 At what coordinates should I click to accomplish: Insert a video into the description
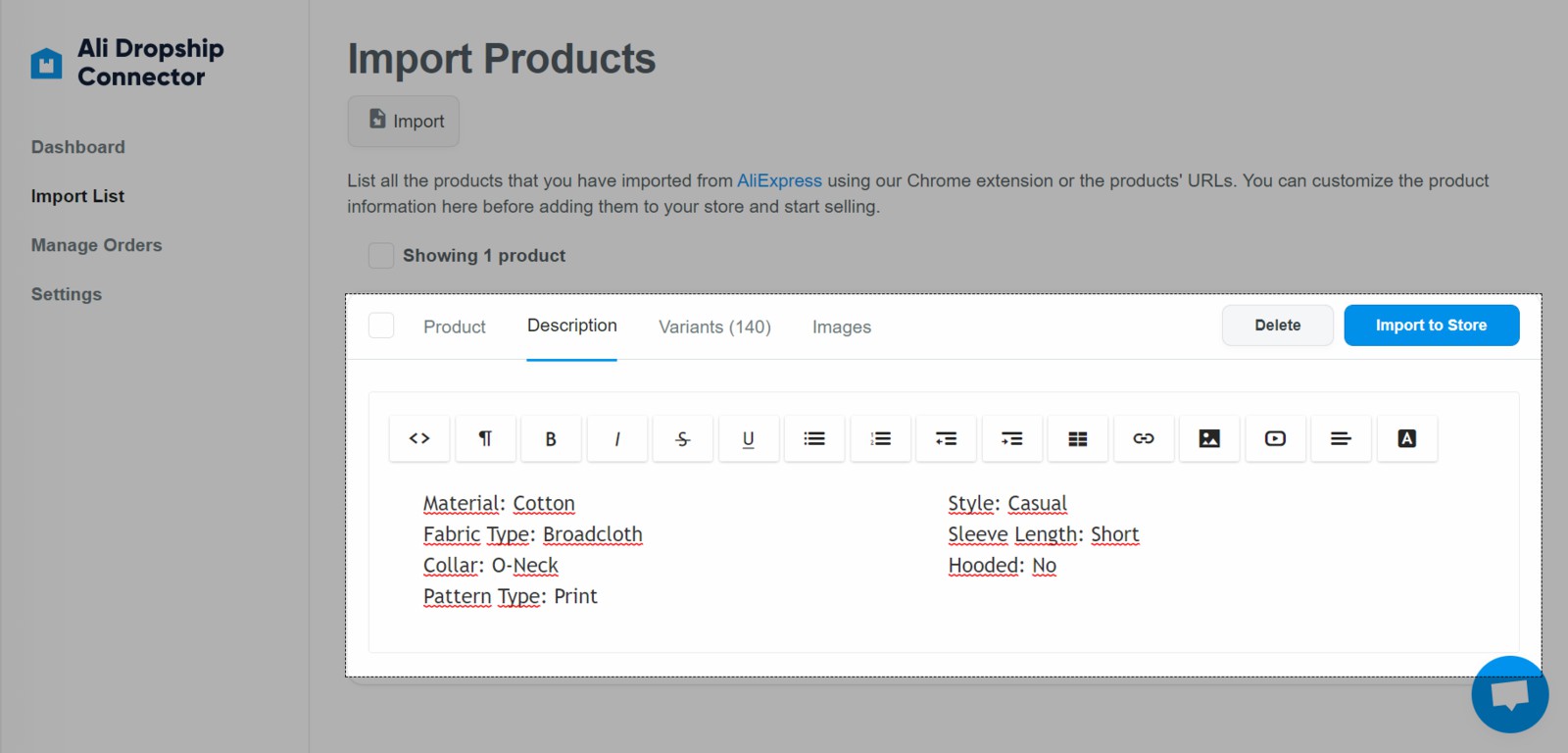(1275, 438)
